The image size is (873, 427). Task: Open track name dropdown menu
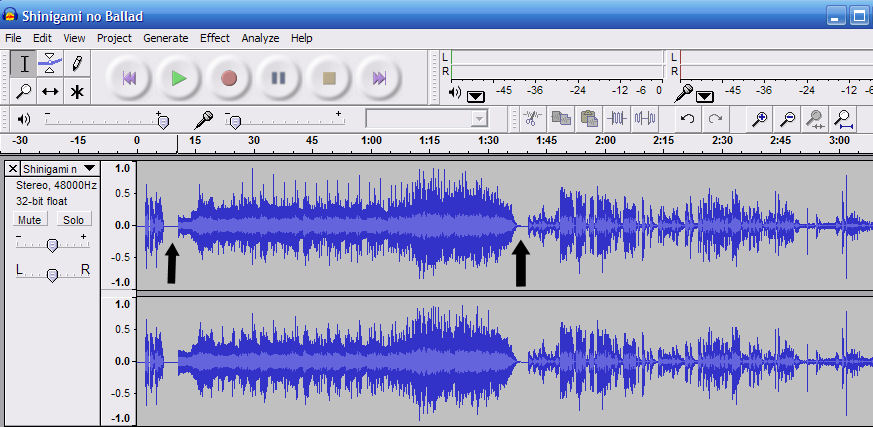89,168
